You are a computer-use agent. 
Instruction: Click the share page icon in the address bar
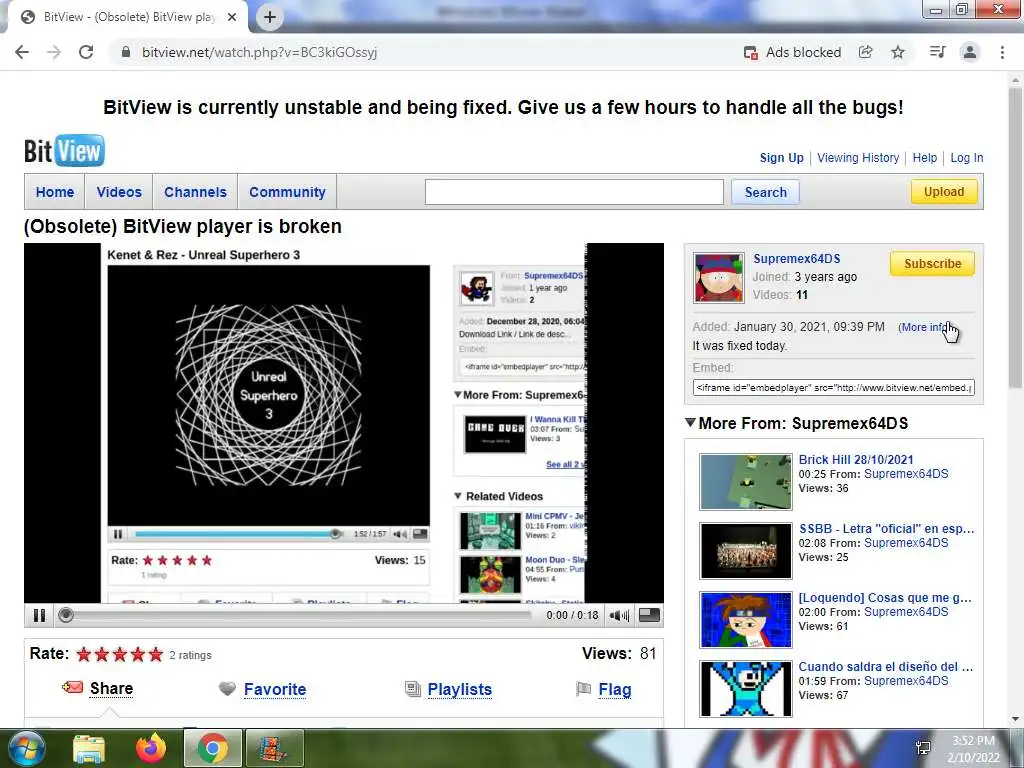click(x=865, y=52)
